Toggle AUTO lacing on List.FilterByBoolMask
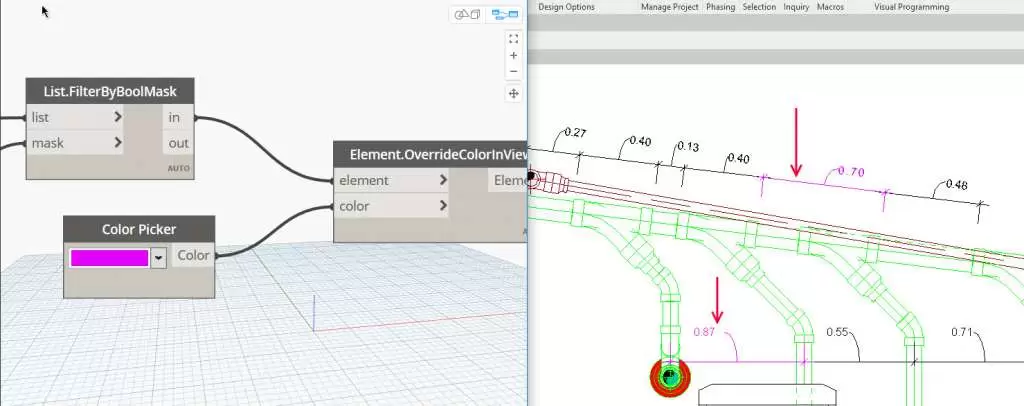Viewport: 1024px width, 406px height. point(179,169)
